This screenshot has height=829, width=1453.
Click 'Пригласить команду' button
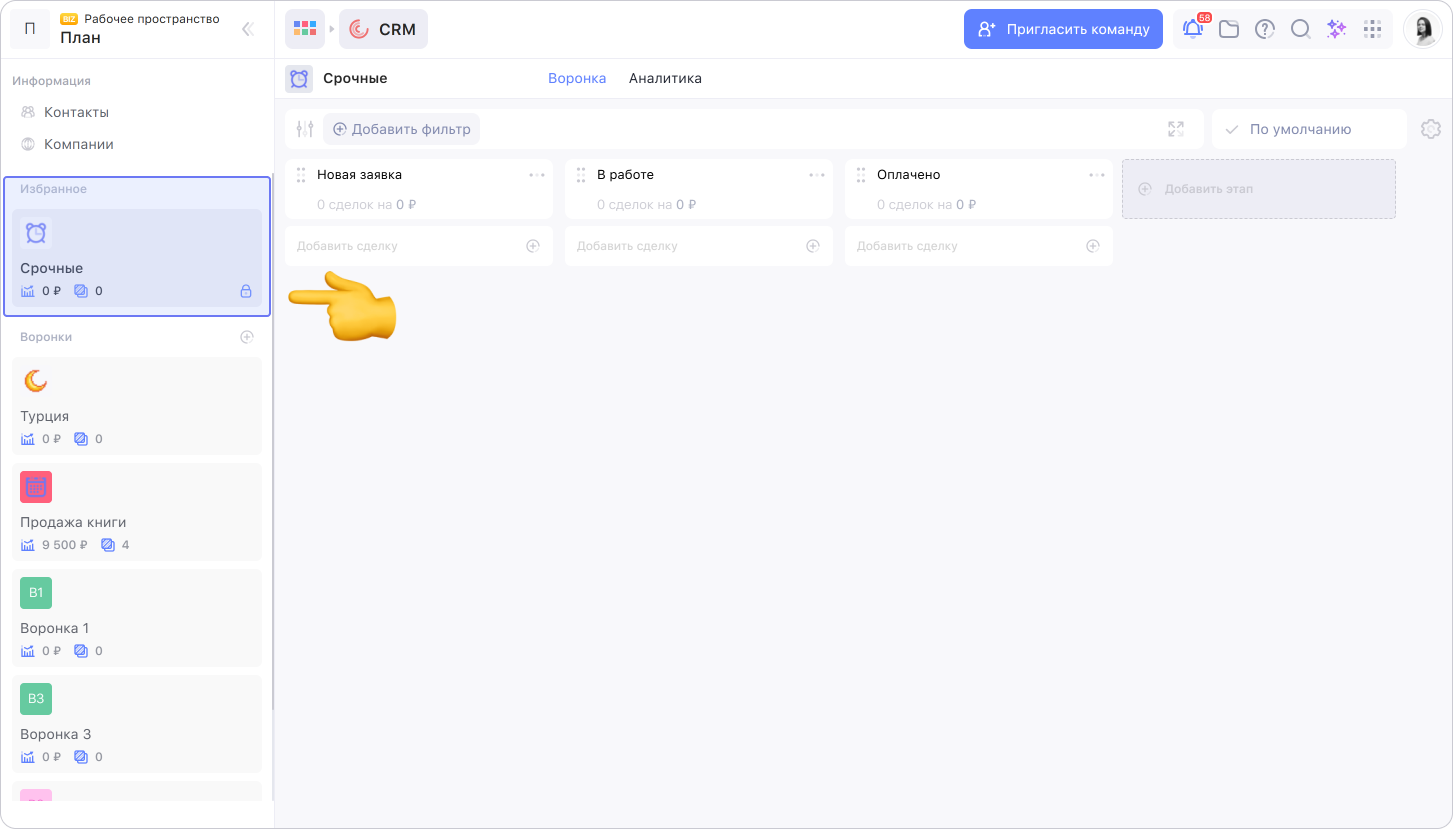pos(1063,29)
